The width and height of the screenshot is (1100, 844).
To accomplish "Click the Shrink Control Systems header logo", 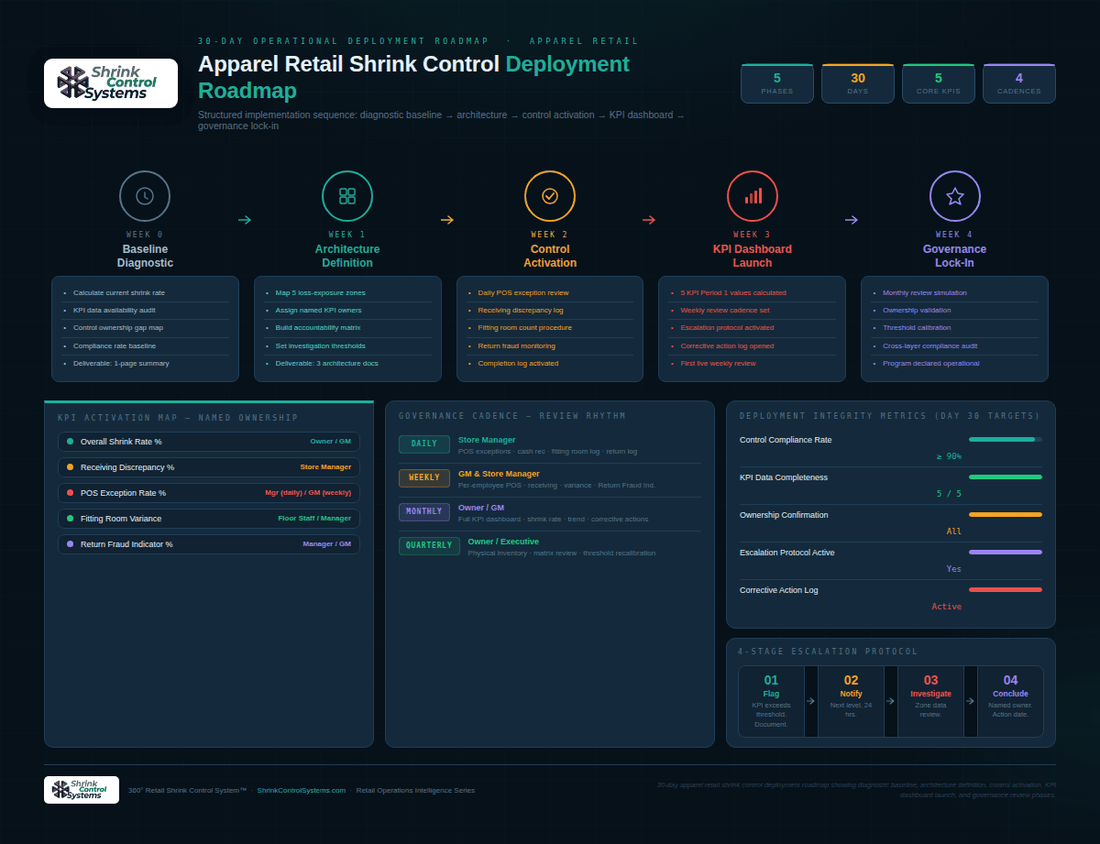I will pos(111,83).
